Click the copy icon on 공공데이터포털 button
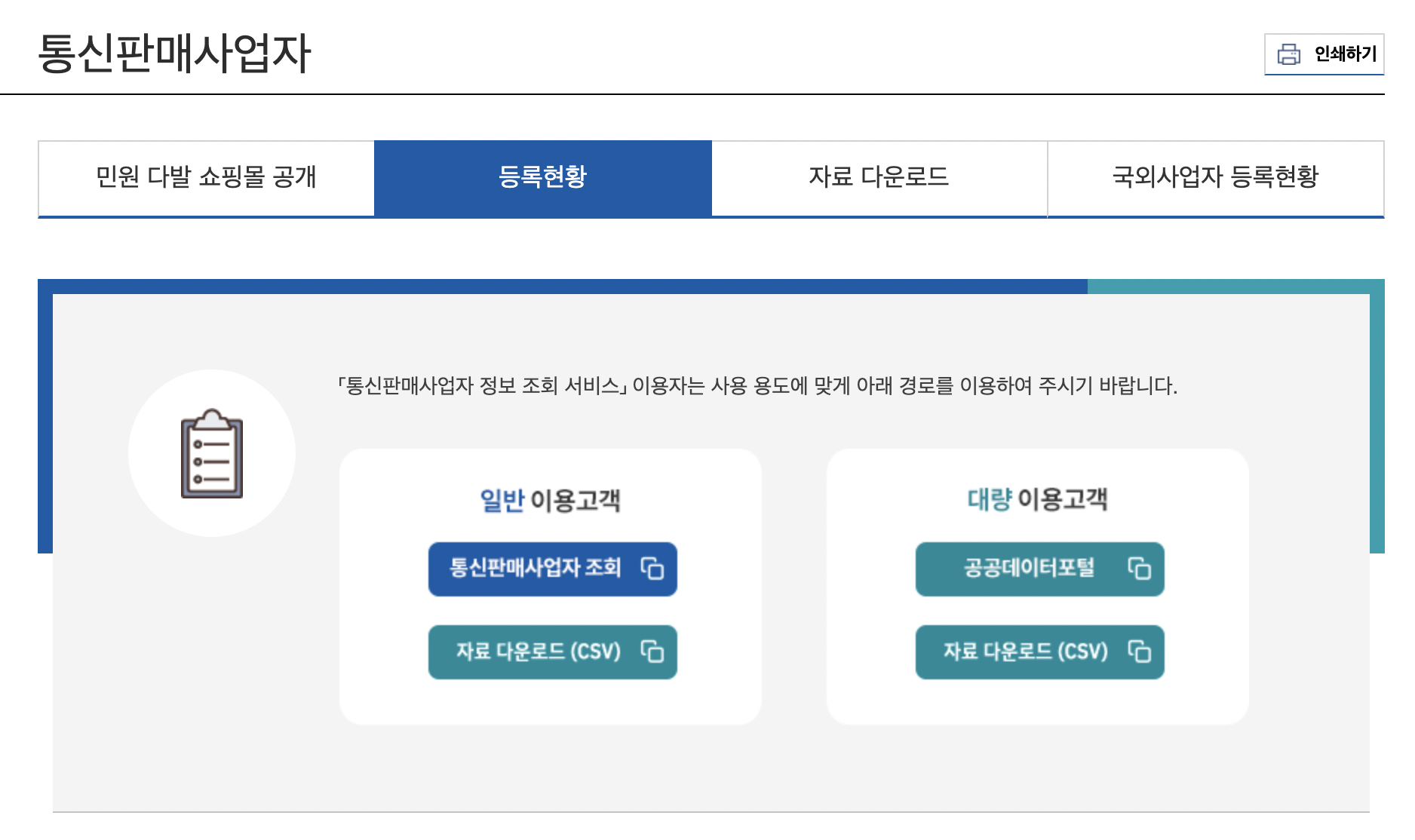Image resolution: width=1415 pixels, height=840 pixels. click(x=1140, y=570)
